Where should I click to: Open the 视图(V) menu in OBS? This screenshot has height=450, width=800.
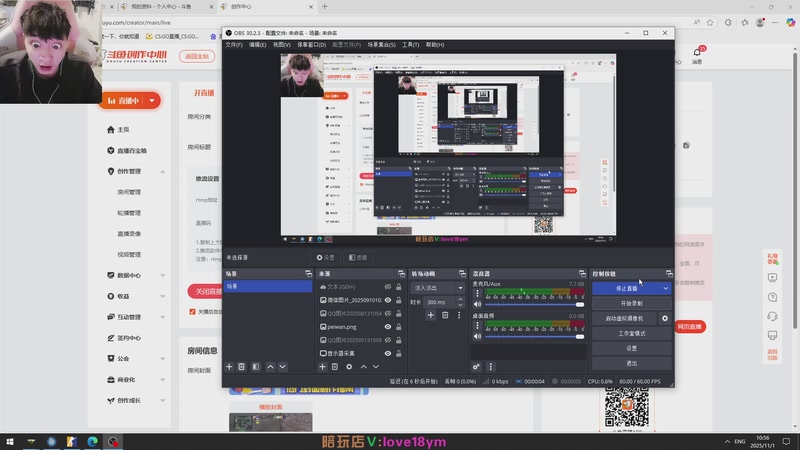(x=281, y=45)
